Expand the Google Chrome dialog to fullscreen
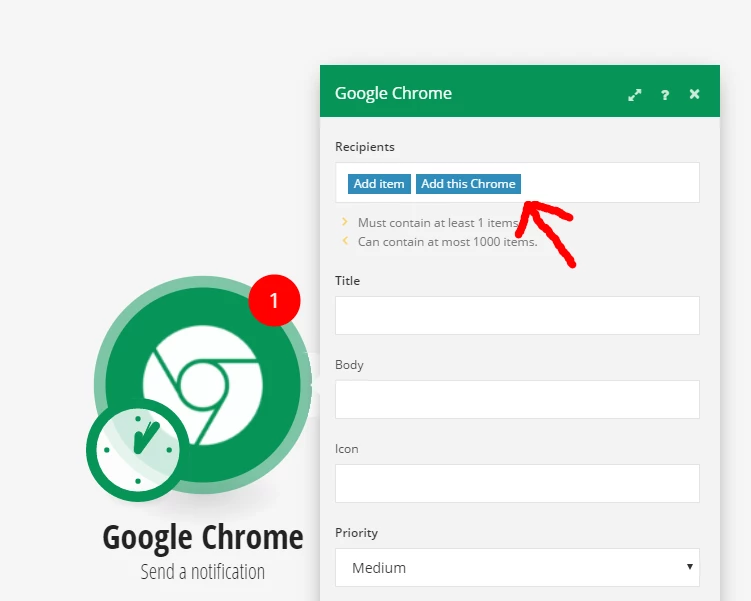 [635, 95]
